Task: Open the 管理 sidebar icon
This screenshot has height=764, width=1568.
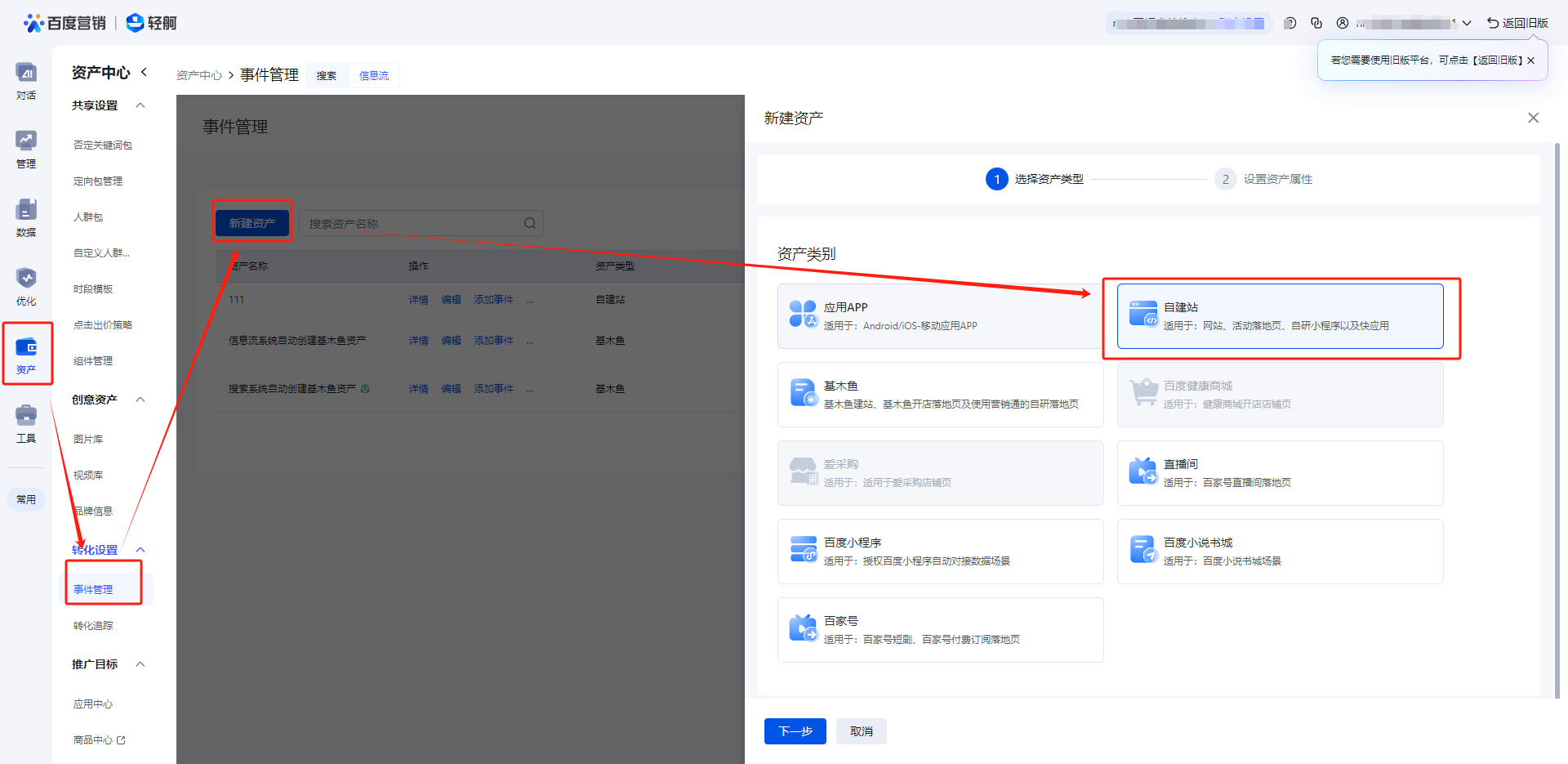Action: (26, 149)
